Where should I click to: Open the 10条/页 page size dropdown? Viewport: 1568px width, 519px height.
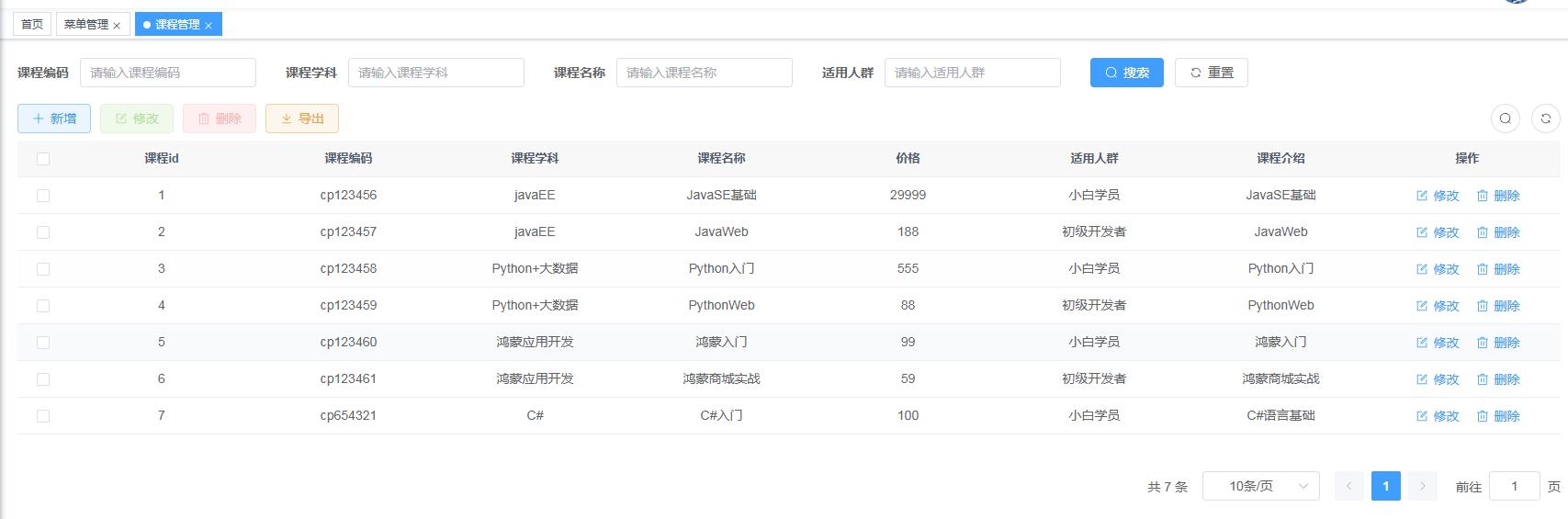point(1261,486)
